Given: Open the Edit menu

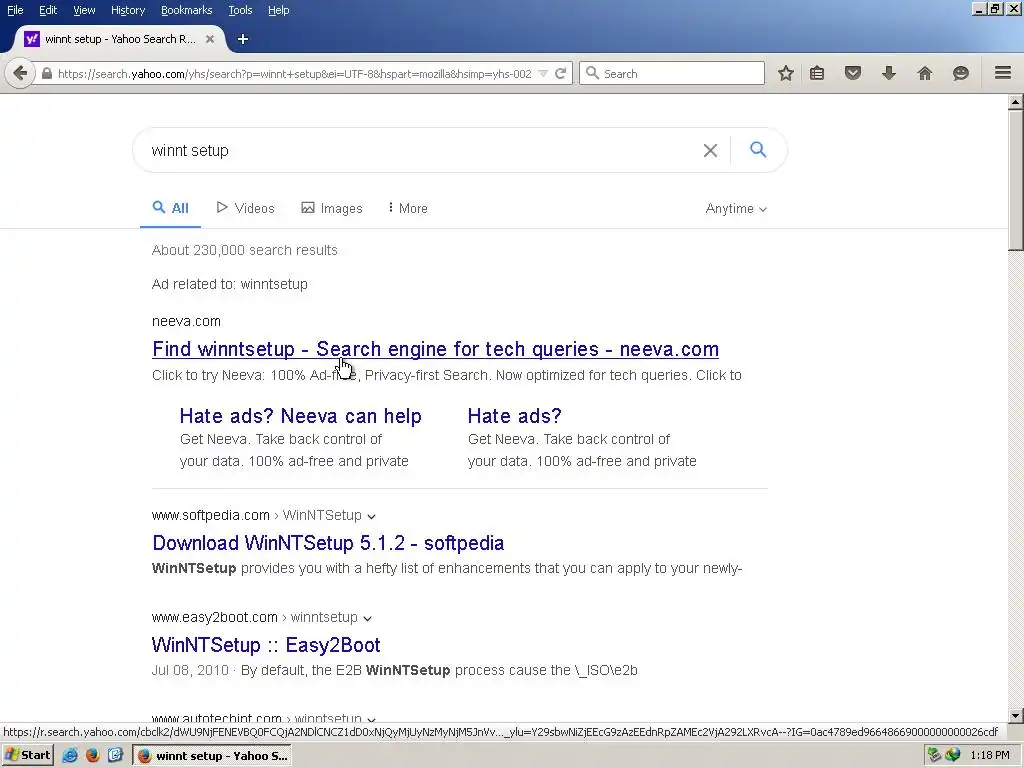Looking at the screenshot, I should click(x=48, y=10).
